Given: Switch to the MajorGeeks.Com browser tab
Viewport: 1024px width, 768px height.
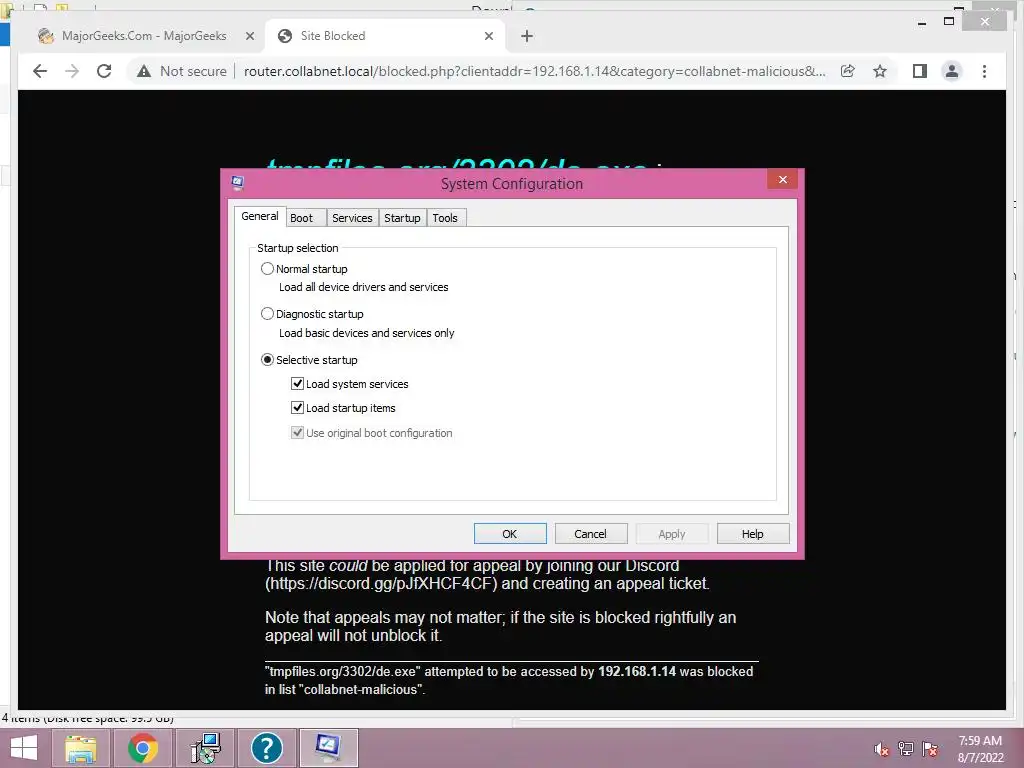Looking at the screenshot, I should [x=144, y=36].
